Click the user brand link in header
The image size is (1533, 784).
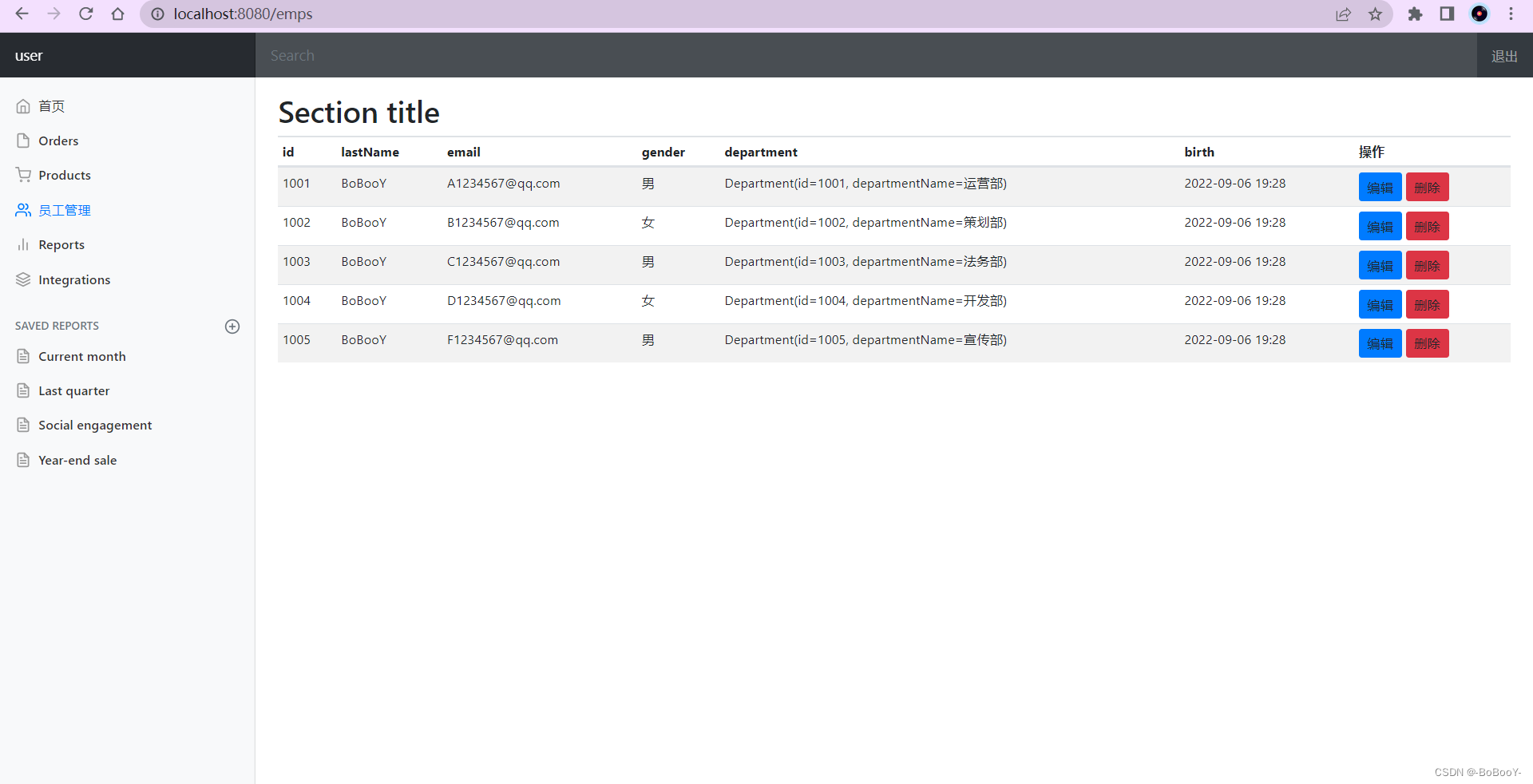[29, 56]
